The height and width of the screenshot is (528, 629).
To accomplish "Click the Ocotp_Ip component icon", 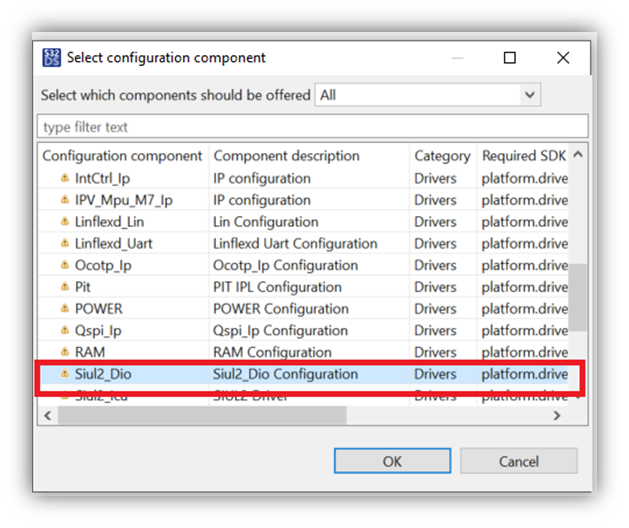I will pos(63,266).
